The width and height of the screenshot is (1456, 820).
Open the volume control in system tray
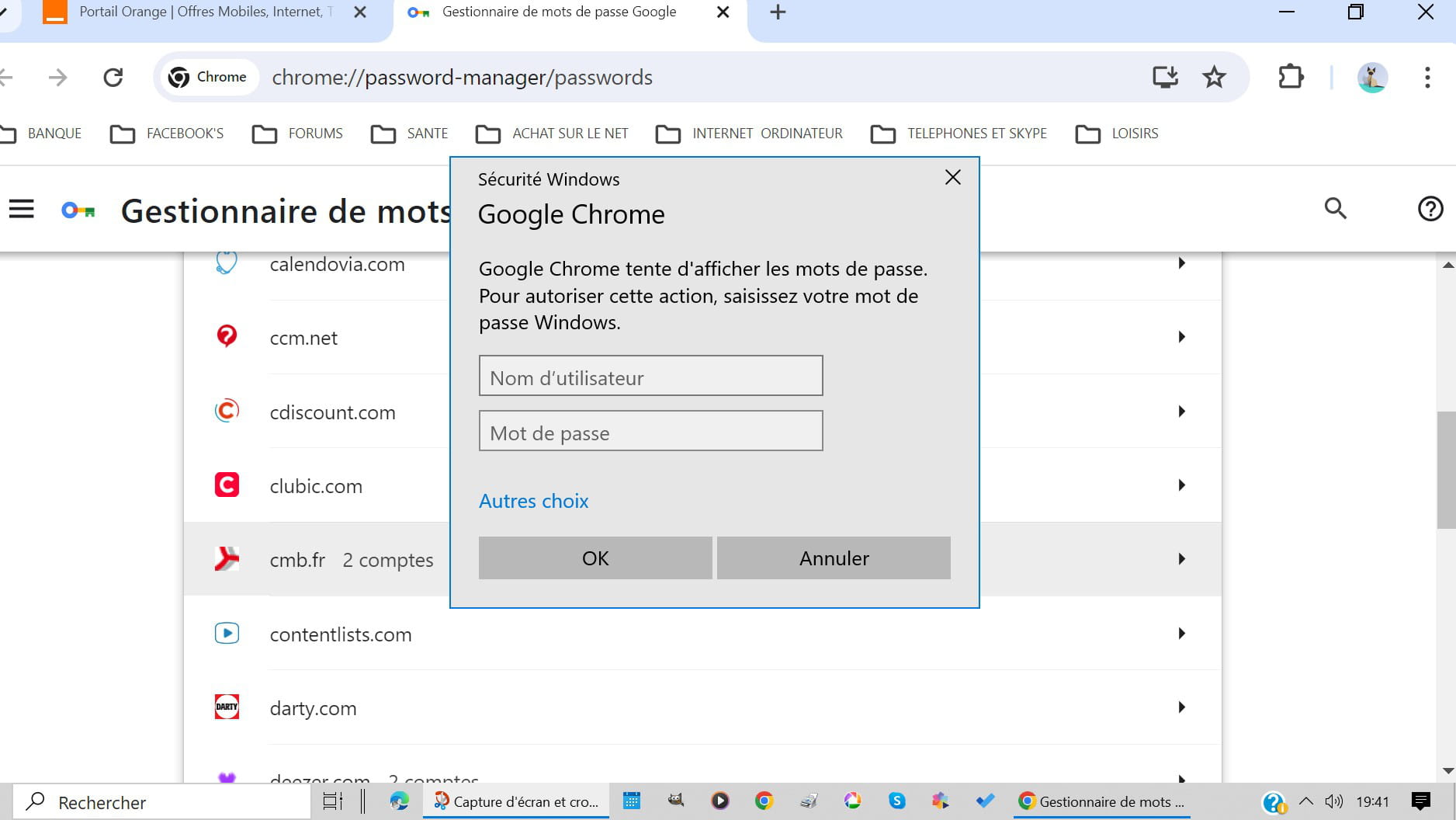tap(1334, 801)
